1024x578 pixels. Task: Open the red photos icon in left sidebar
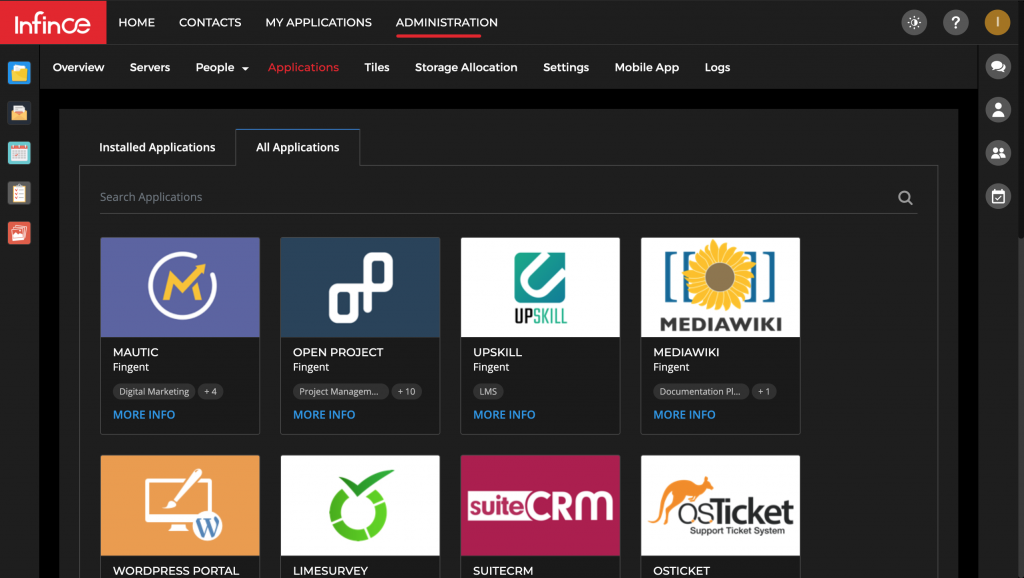click(x=19, y=233)
